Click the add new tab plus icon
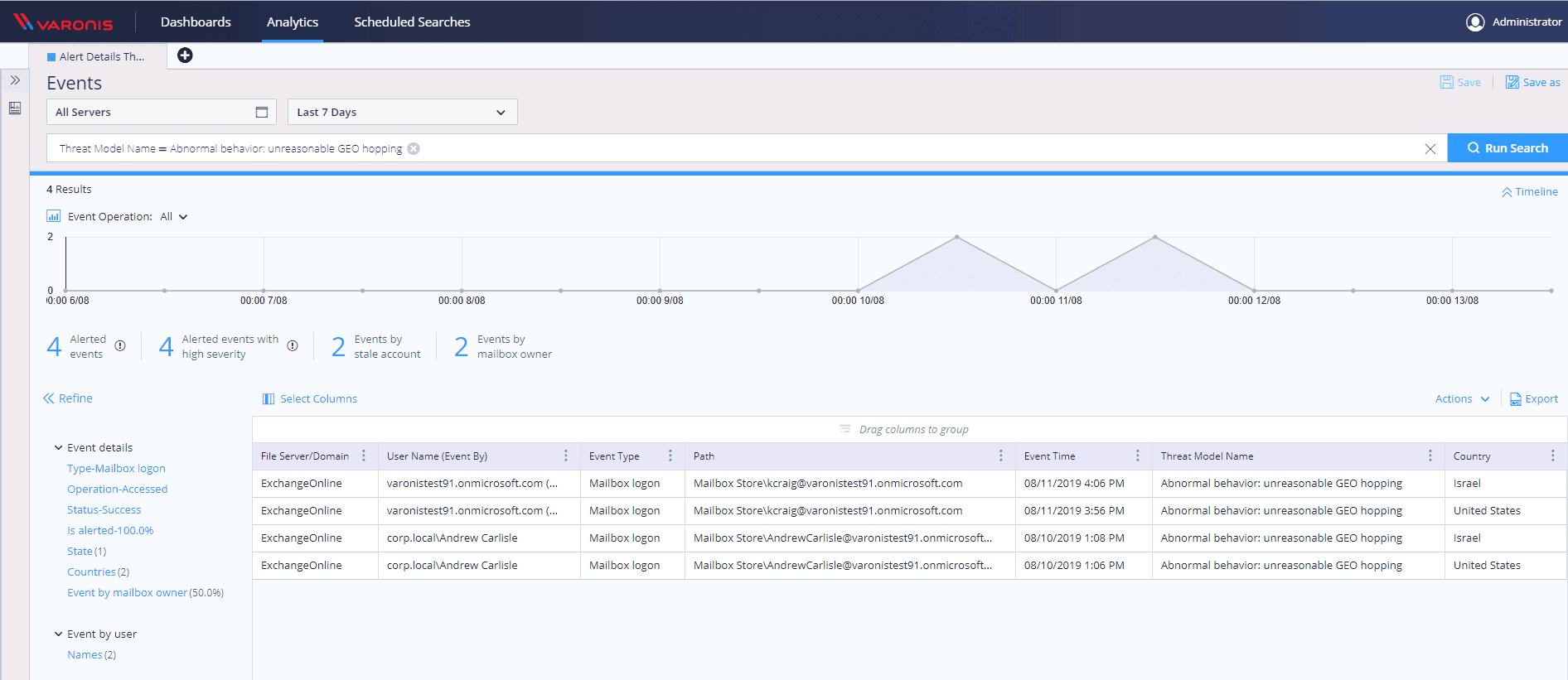 pyautogui.click(x=185, y=55)
